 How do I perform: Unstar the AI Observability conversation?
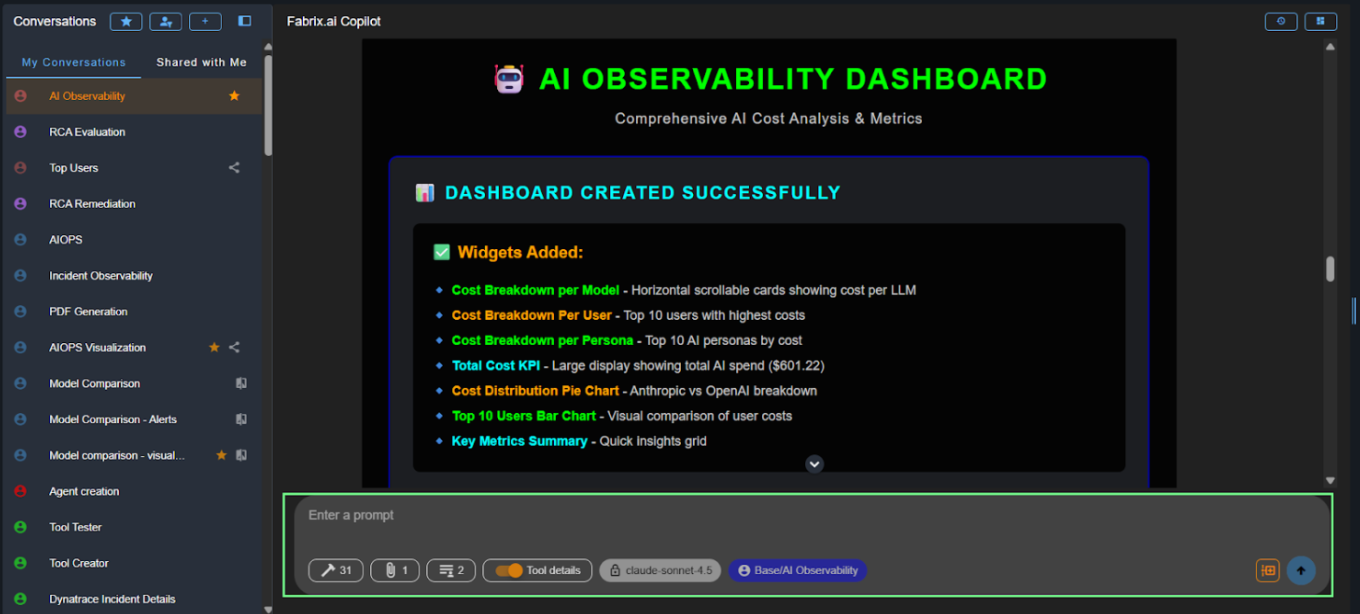click(x=234, y=96)
